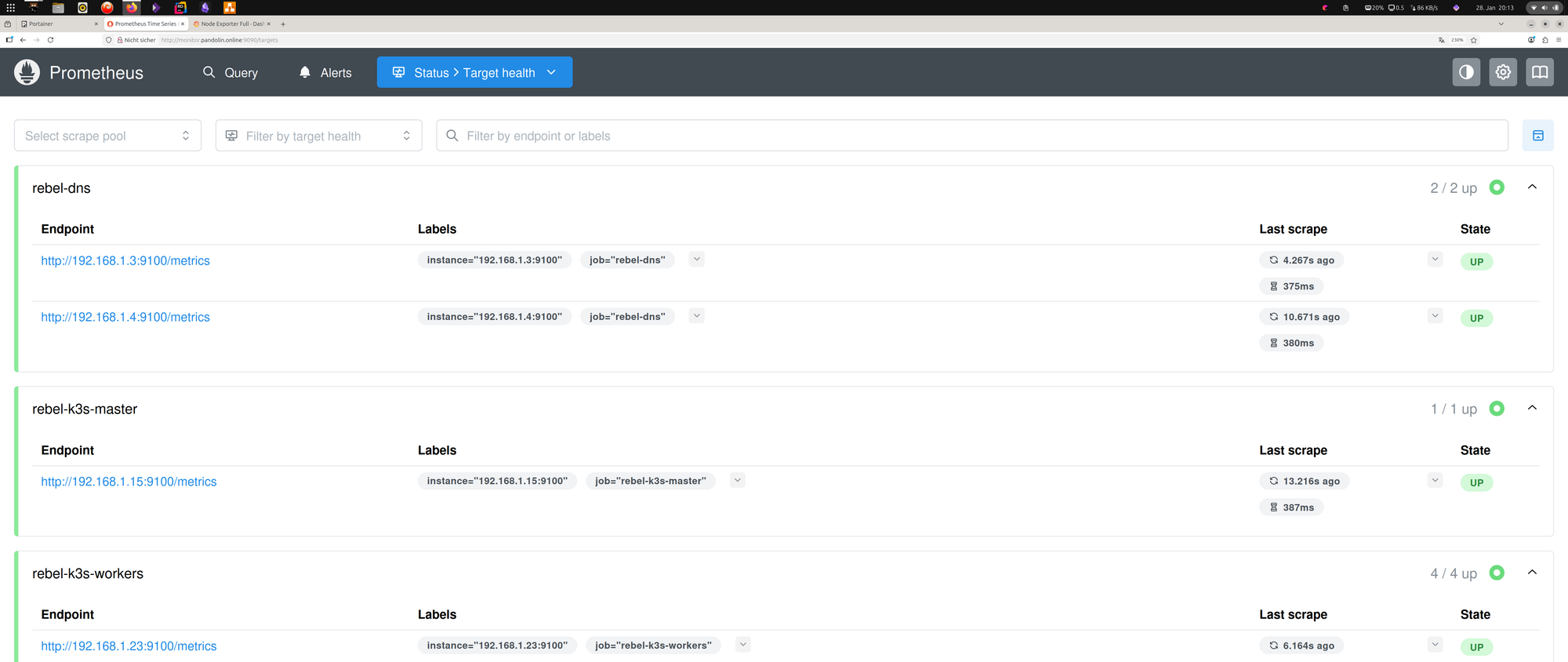Open the Select scrape pool dropdown
The width and height of the screenshot is (1568, 662).
(x=107, y=136)
